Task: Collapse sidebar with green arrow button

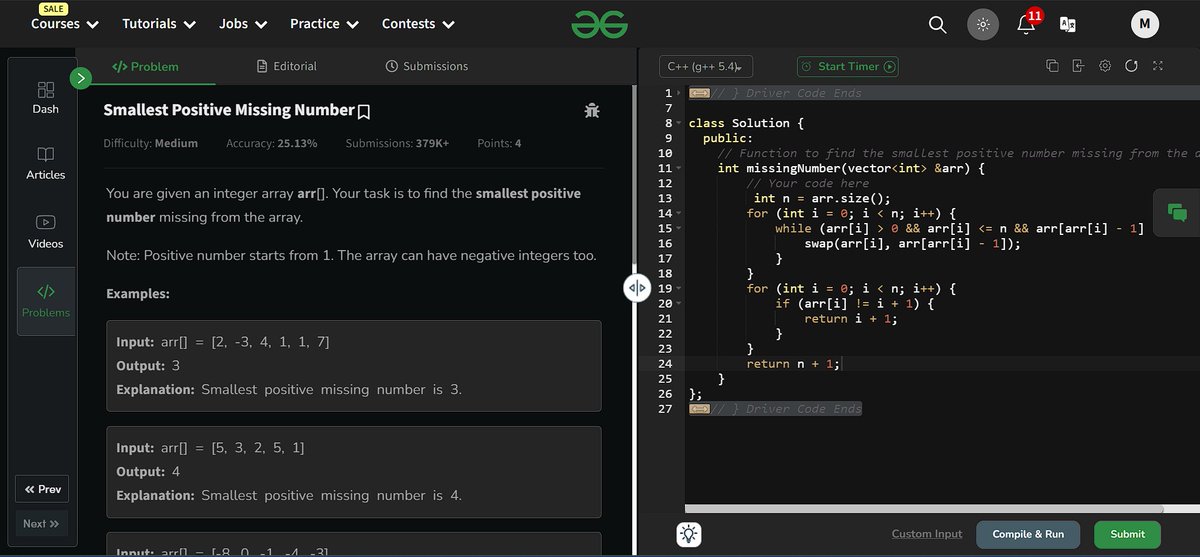Action: tap(81, 78)
